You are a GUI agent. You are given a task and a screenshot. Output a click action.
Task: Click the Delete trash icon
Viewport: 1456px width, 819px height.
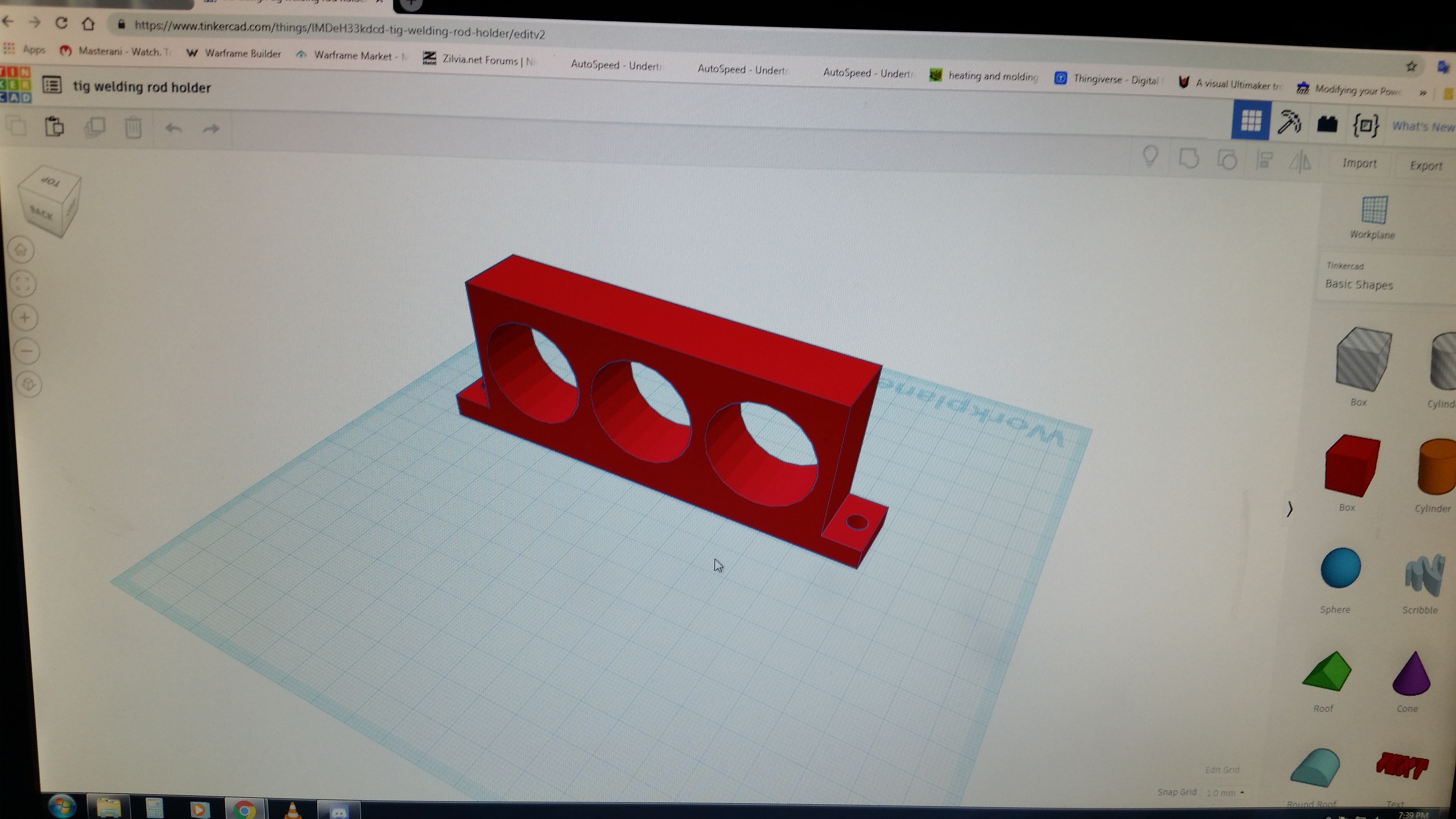pyautogui.click(x=133, y=128)
